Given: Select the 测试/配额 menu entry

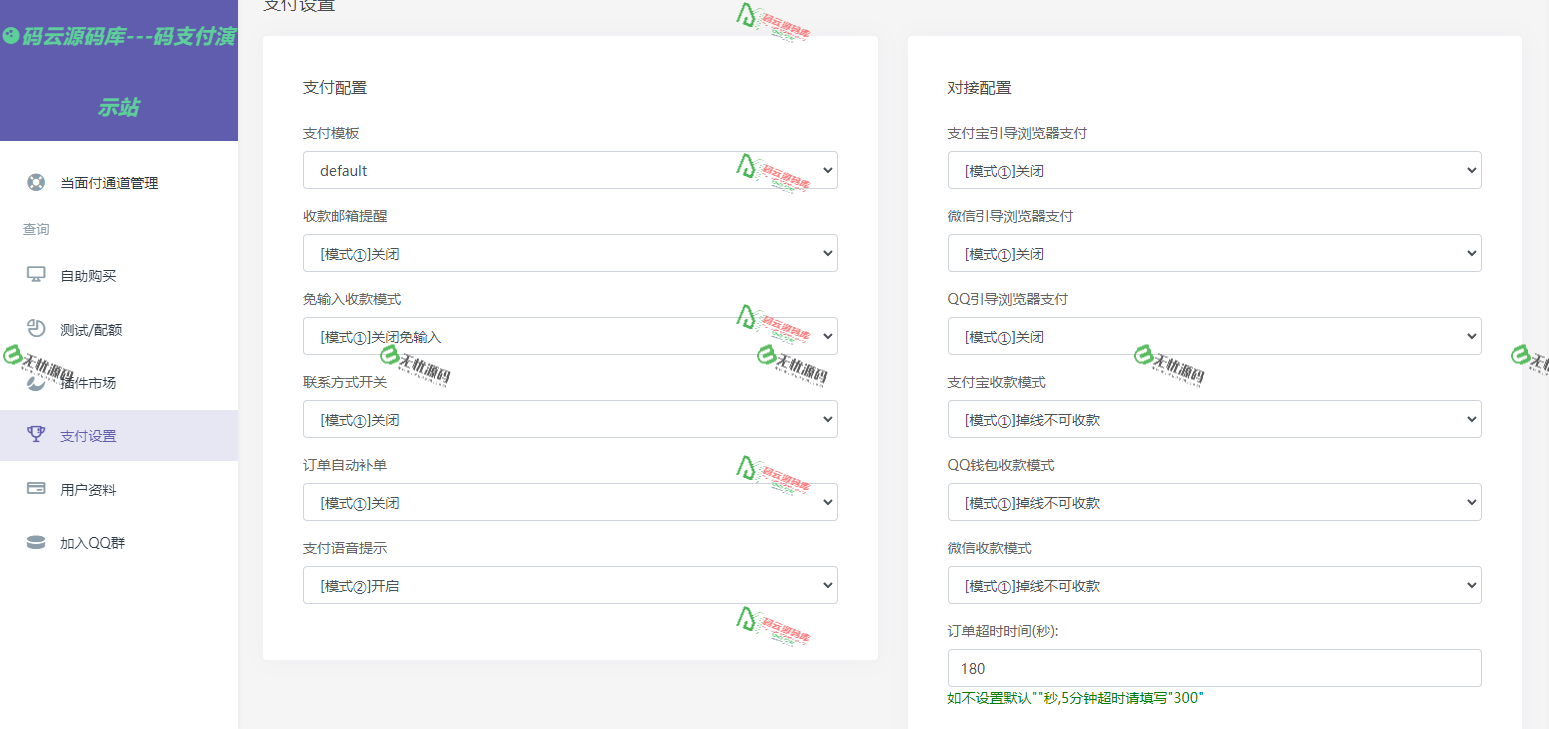Looking at the screenshot, I should [x=90, y=328].
